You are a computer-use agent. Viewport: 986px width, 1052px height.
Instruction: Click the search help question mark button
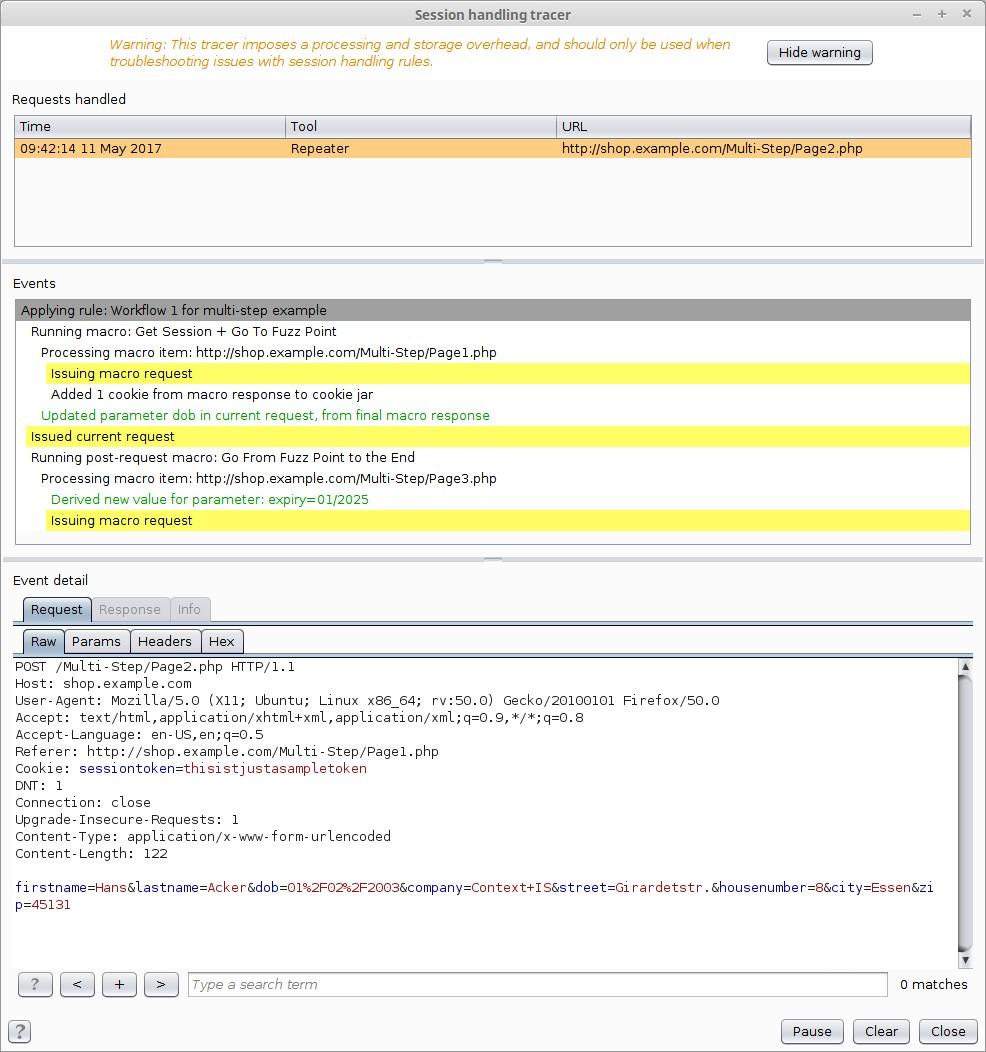[35, 984]
